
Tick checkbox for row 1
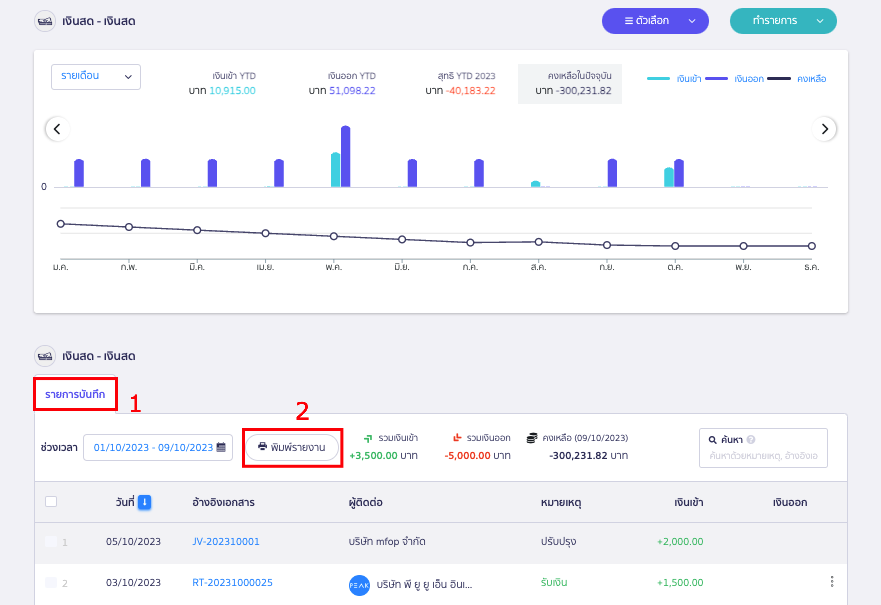point(51,542)
